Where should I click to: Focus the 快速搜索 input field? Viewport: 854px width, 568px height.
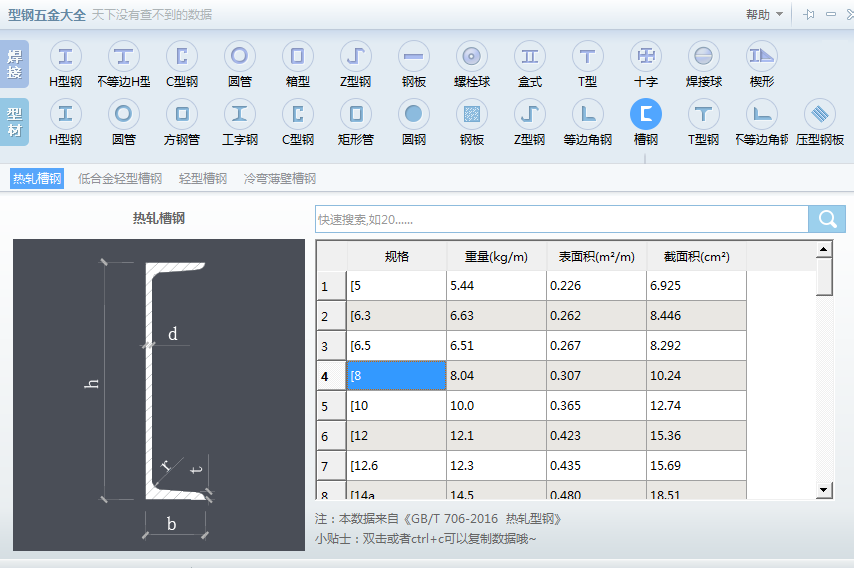click(562, 219)
